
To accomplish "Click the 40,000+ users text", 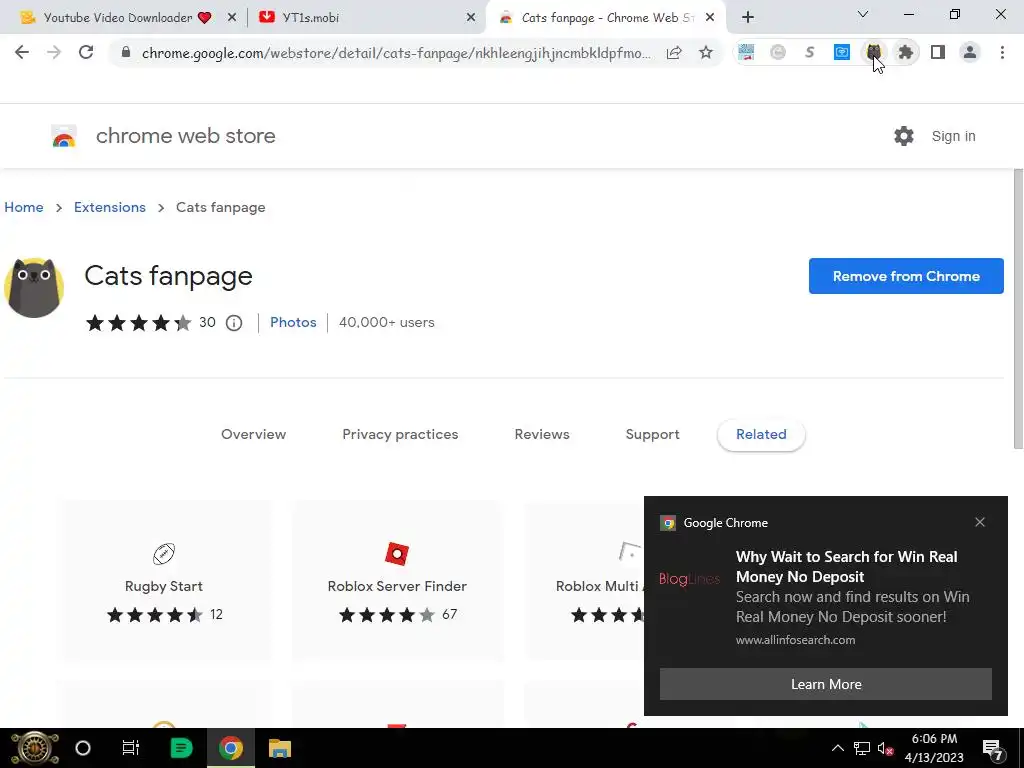I will [x=387, y=323].
